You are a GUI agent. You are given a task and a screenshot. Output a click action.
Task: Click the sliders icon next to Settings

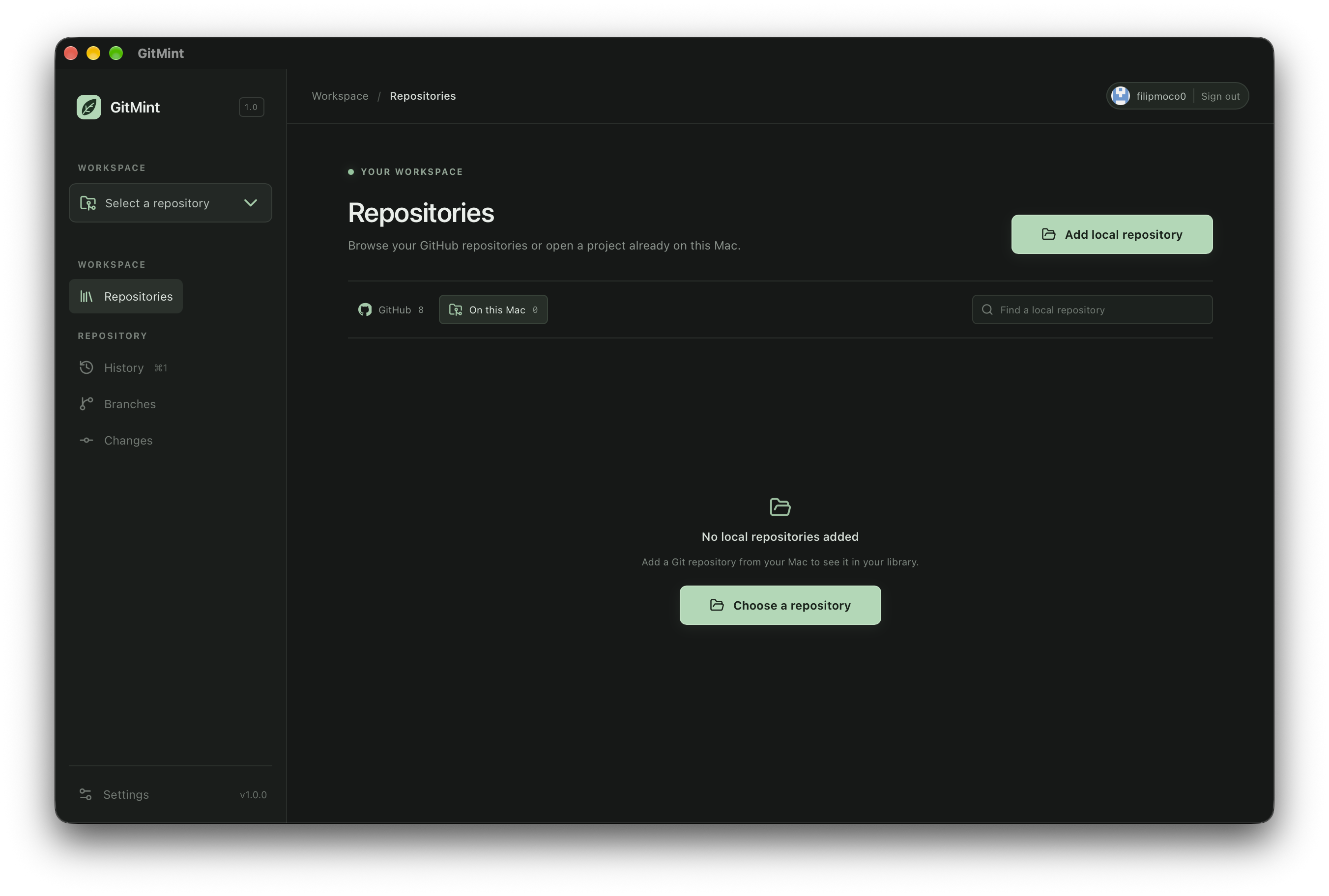86,794
